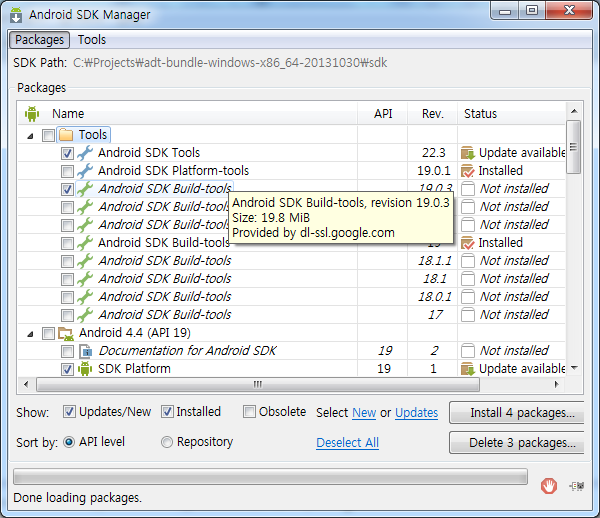Screen dimensions: 600x518
Task: Click the SDK Path text value
Action: [x=230, y=63]
